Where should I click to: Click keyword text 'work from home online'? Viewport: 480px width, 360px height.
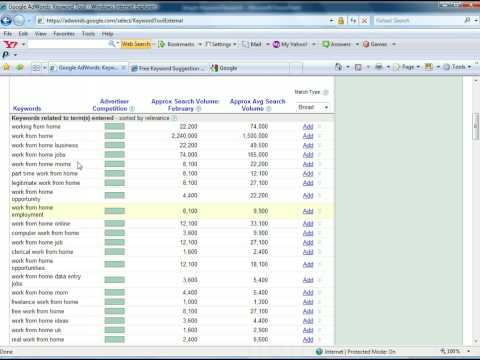coord(41,224)
